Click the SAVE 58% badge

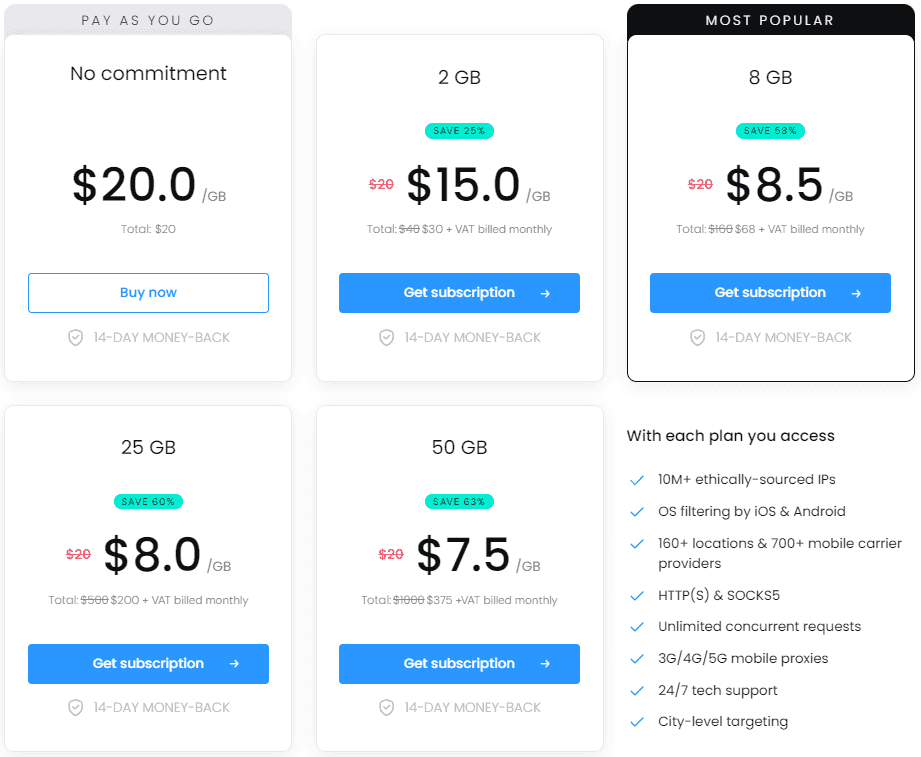[770, 131]
